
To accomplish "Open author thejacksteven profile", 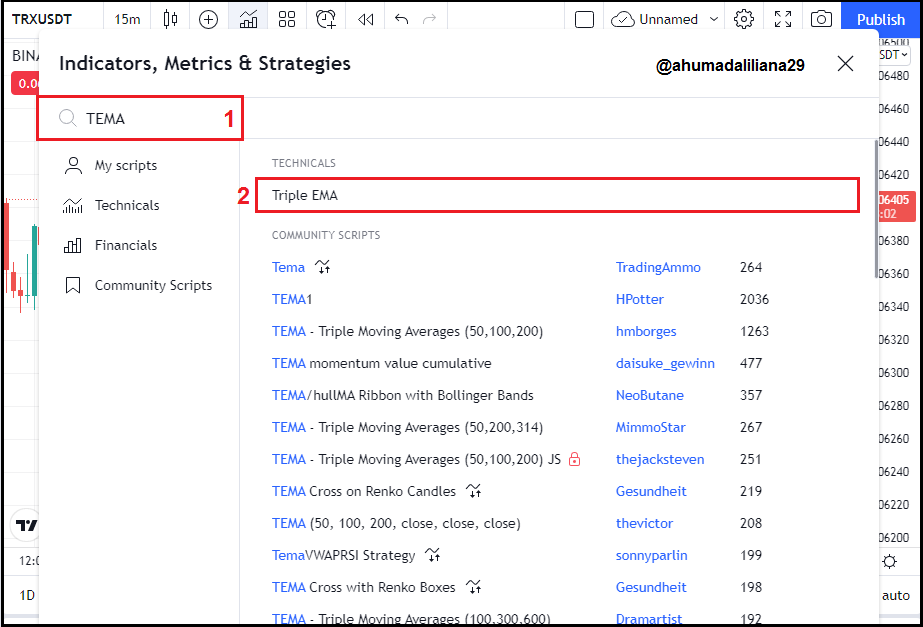I will click(x=660, y=459).
